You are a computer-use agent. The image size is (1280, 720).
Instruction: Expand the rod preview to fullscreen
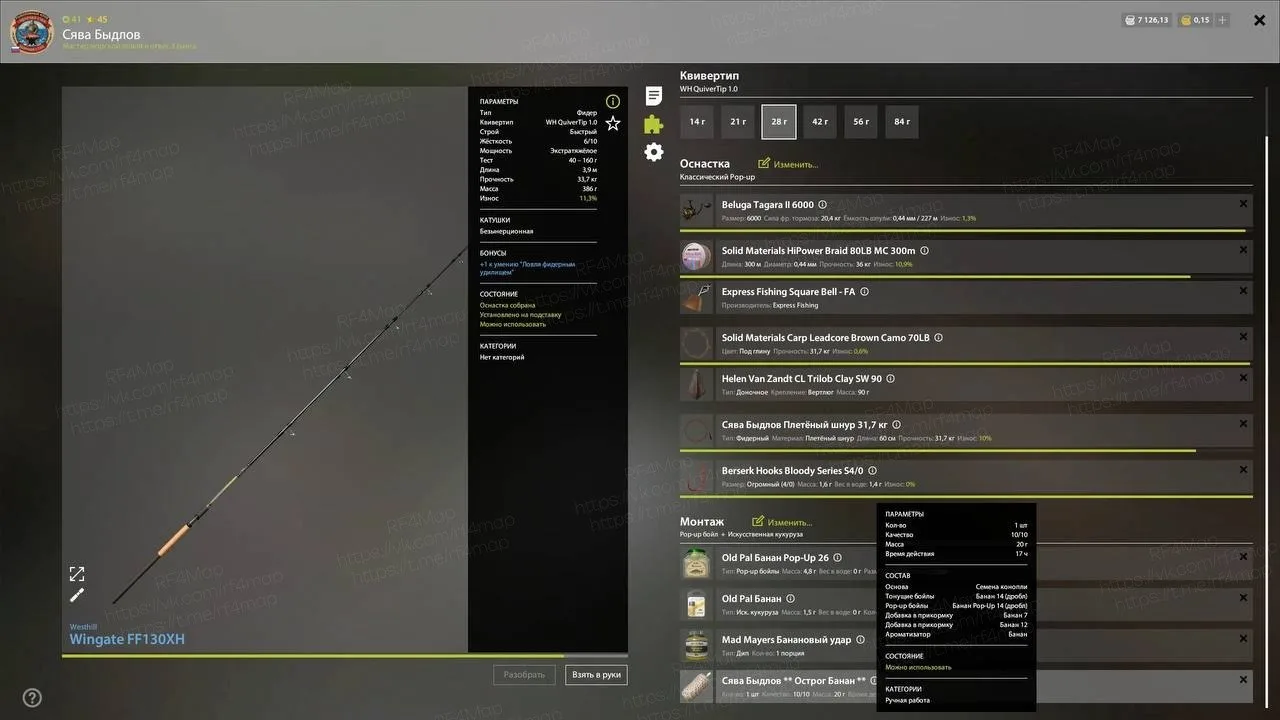(x=77, y=574)
